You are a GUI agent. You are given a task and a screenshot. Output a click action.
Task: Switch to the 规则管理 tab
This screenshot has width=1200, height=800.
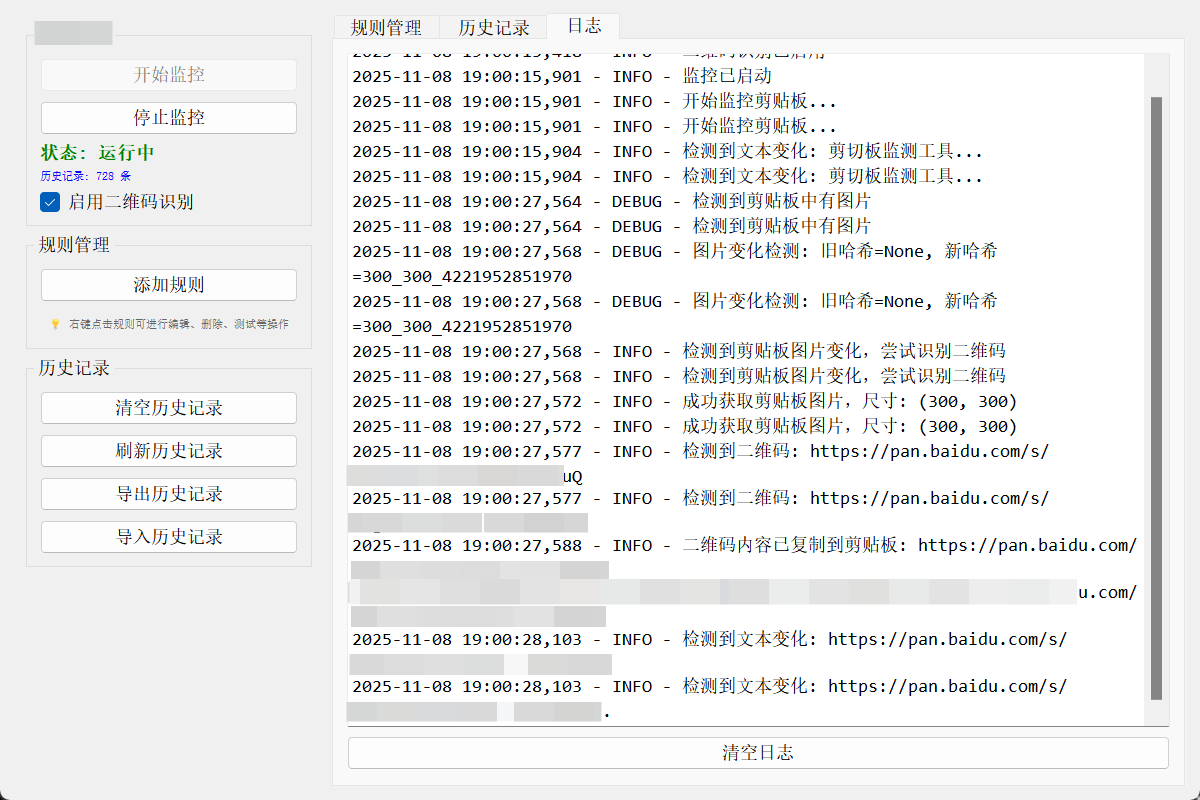(386, 27)
